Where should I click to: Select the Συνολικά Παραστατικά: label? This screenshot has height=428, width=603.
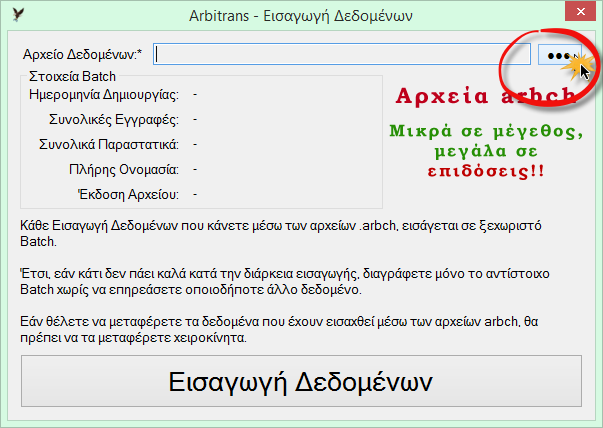coord(109,145)
